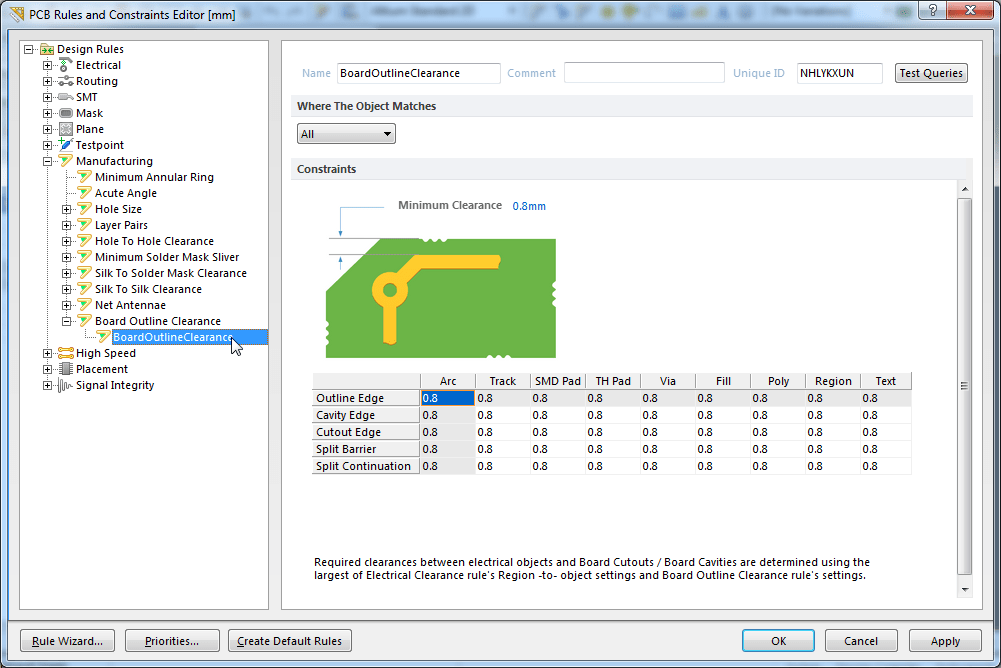
Task: Open the Where The Object Matches dropdown
Action: point(346,133)
